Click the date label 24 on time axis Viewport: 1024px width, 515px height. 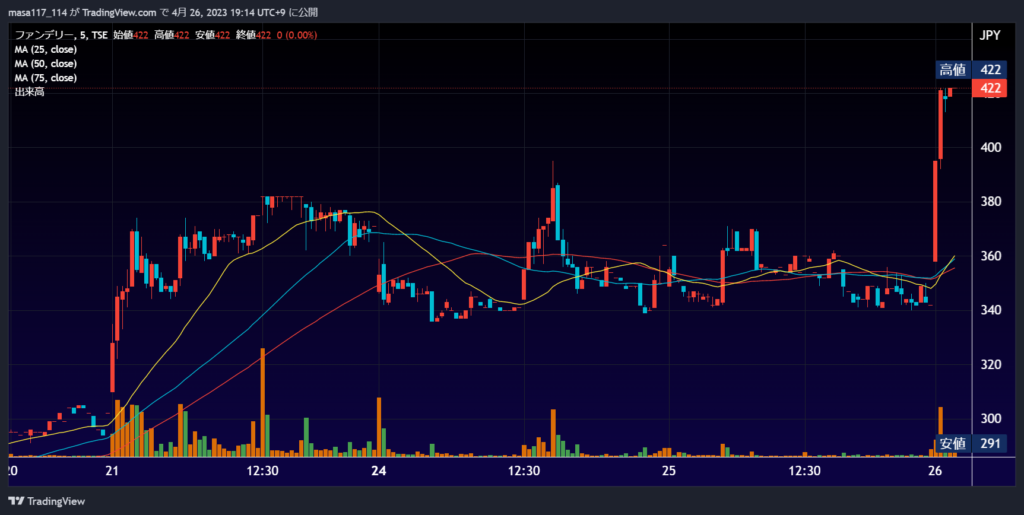(379, 471)
